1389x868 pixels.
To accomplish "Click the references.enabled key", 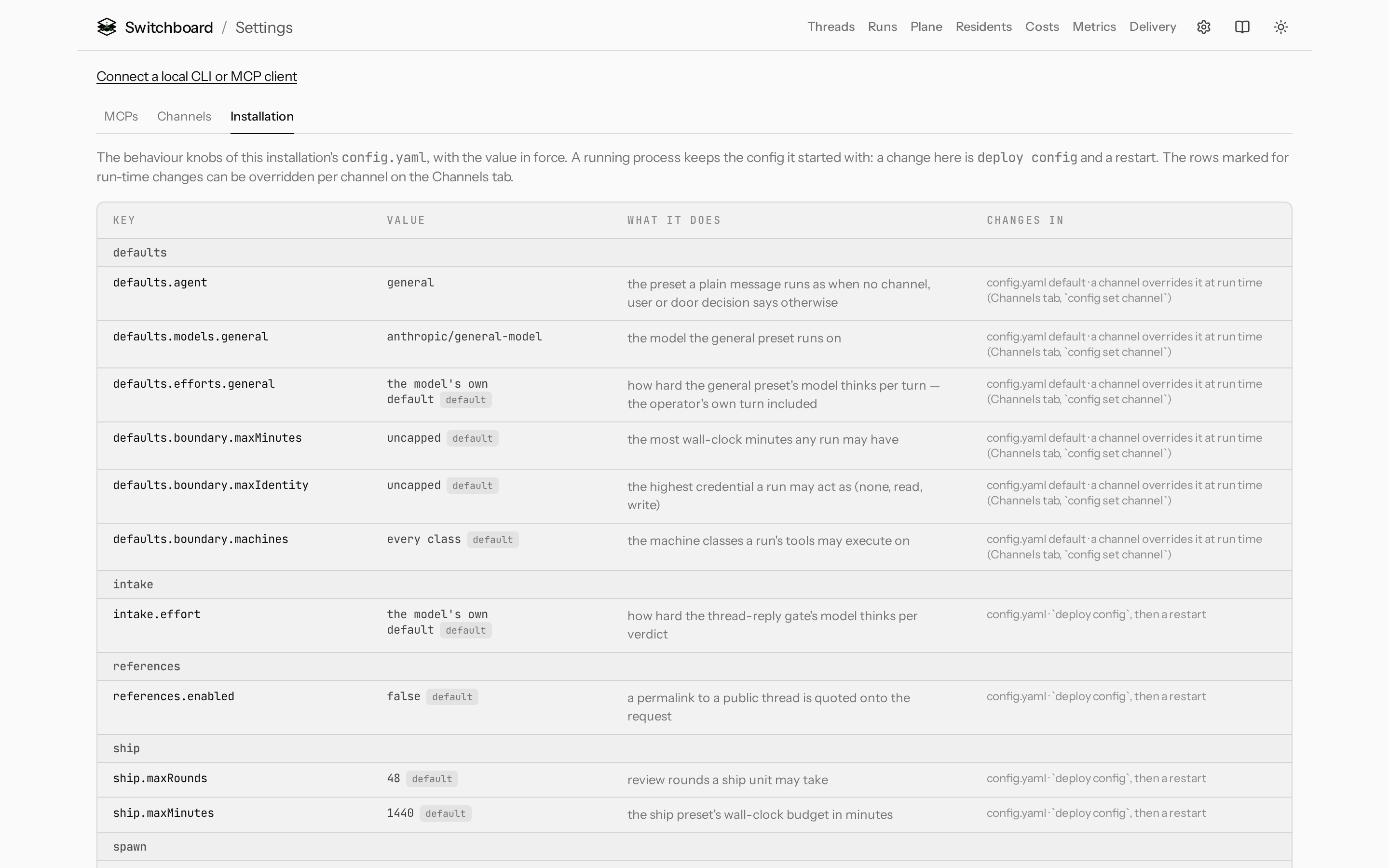I will tap(173, 696).
